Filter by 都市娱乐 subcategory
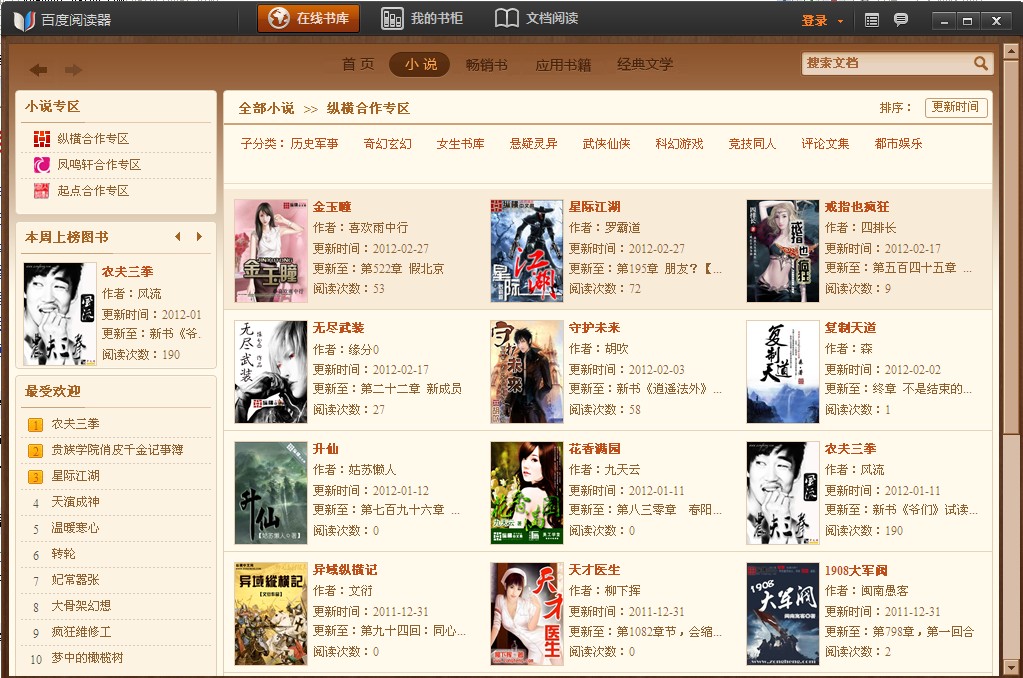The width and height of the screenshot is (1023, 678). [898, 144]
